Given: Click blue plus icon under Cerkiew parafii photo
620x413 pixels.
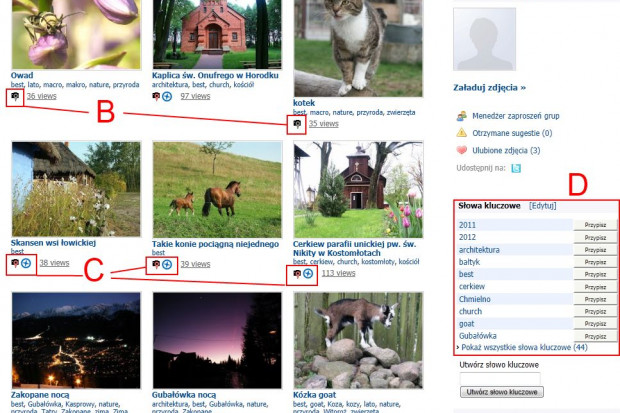Looking at the screenshot, I should click(x=308, y=273).
